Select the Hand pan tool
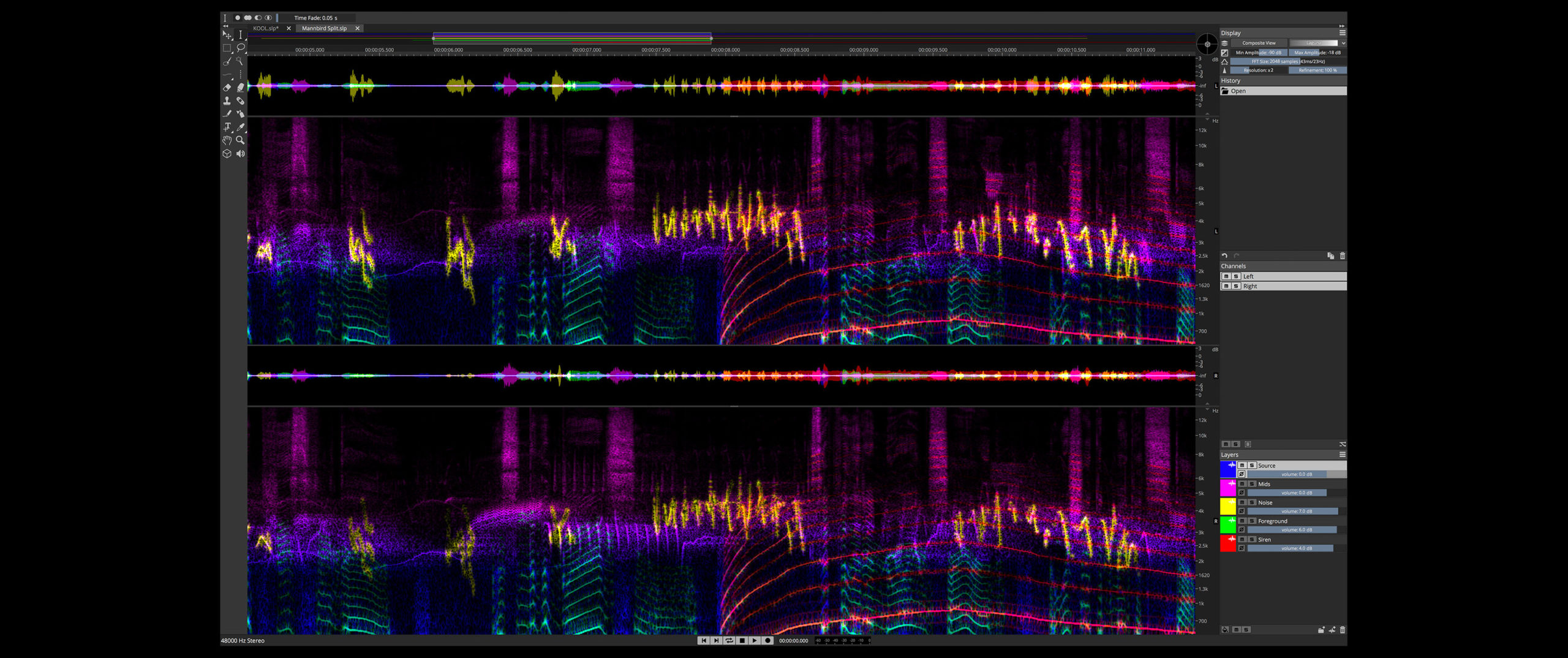Image resolution: width=1568 pixels, height=658 pixels. pyautogui.click(x=227, y=140)
